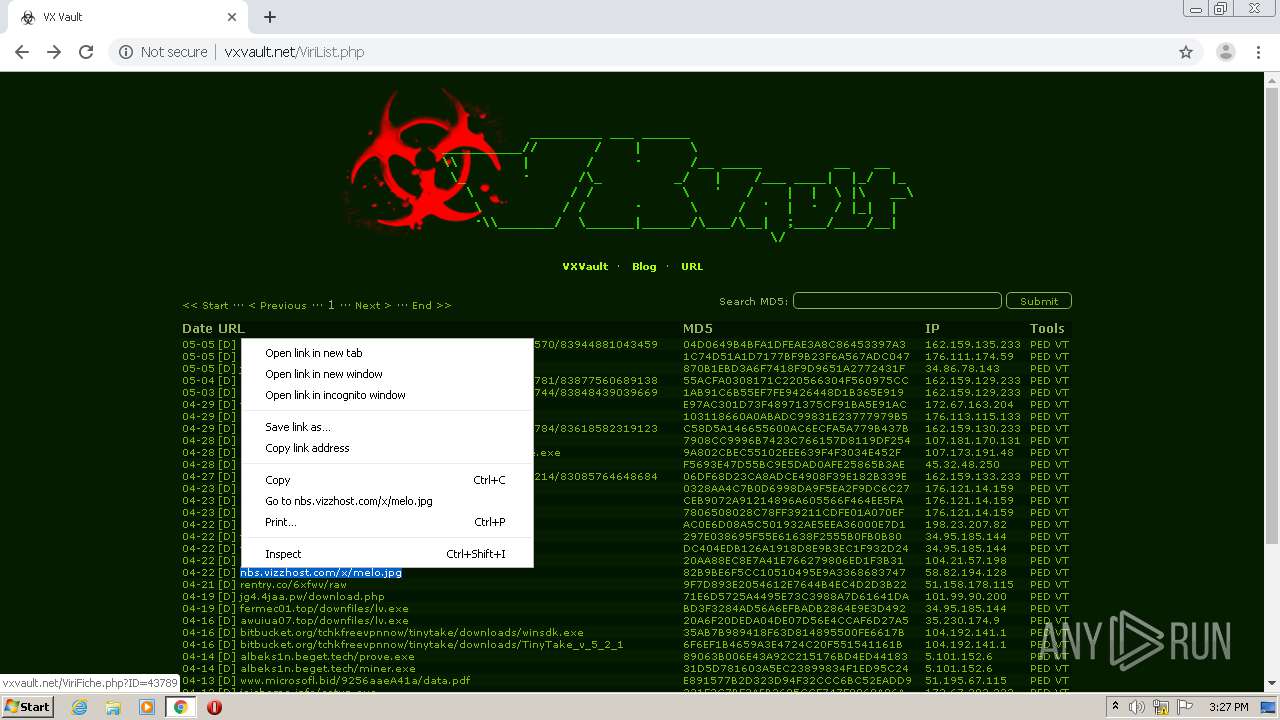The image size is (1280, 720).
Task: Click the Submit button
Action: pyautogui.click(x=1039, y=301)
